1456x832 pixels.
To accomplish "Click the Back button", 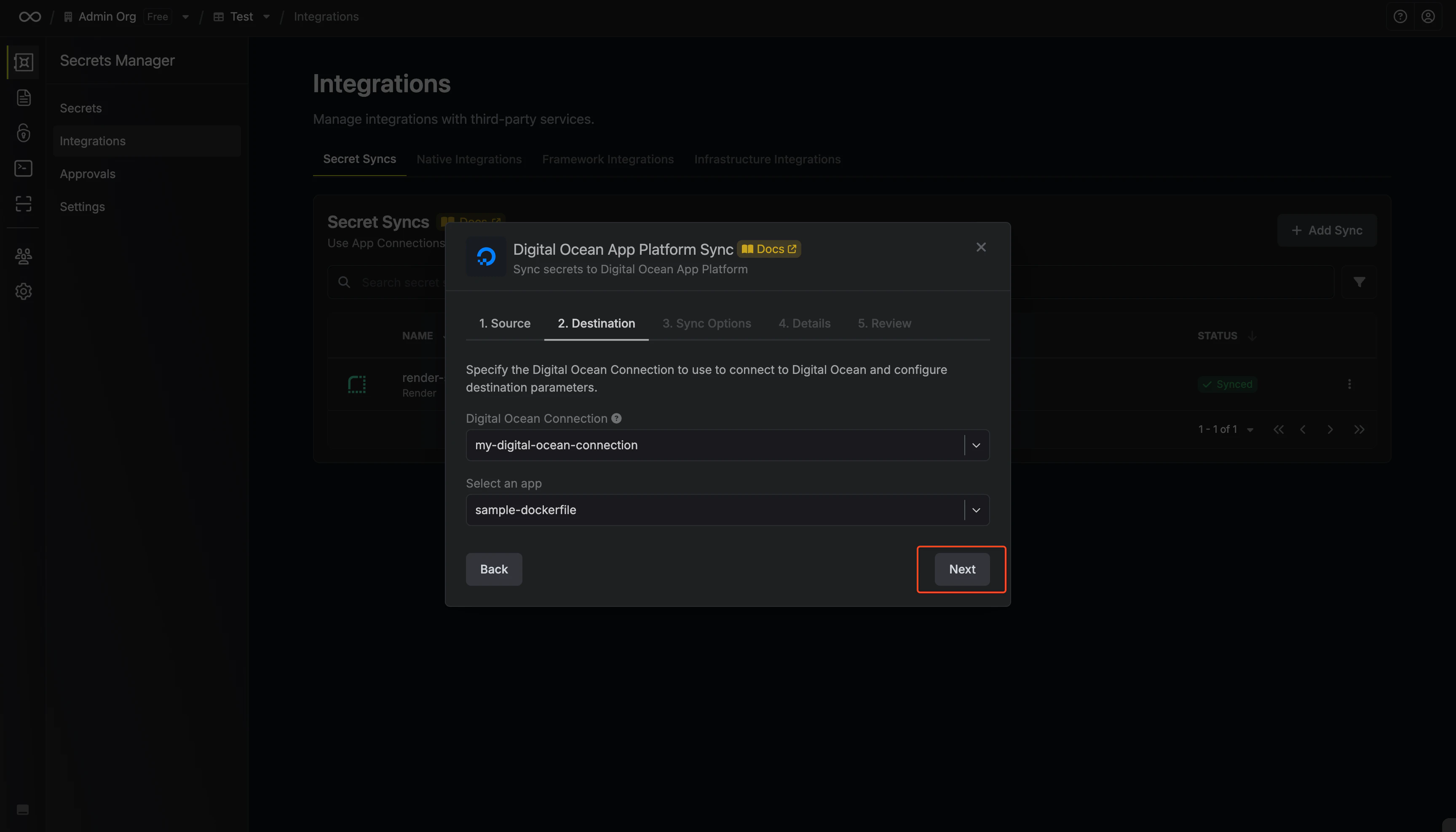I will (494, 569).
